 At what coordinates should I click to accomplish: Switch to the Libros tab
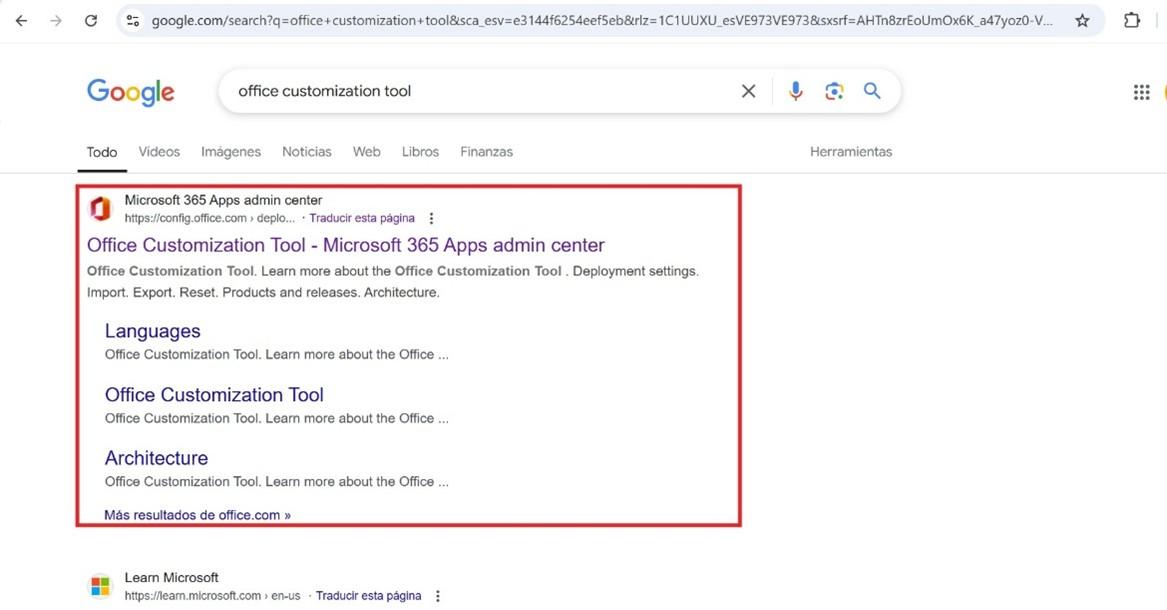click(421, 152)
